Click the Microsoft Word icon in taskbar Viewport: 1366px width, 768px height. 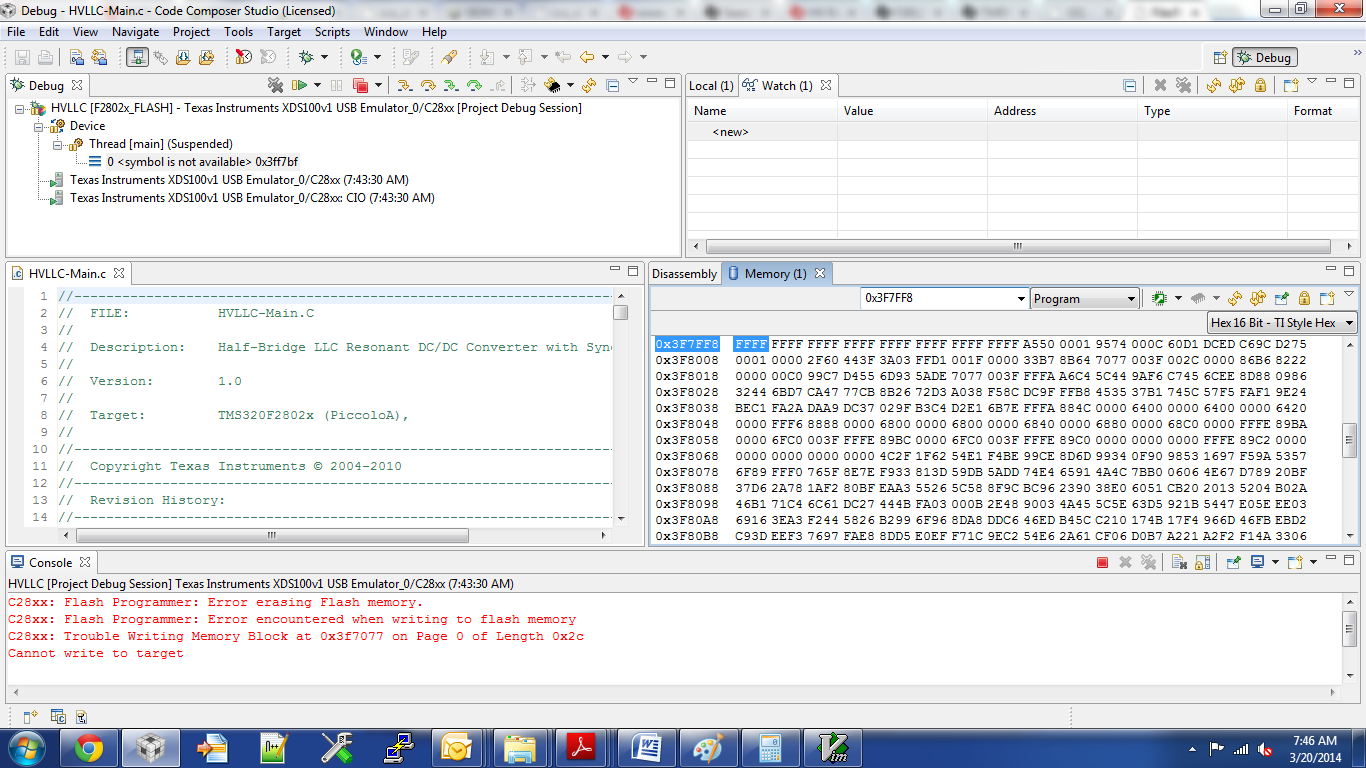[647, 748]
